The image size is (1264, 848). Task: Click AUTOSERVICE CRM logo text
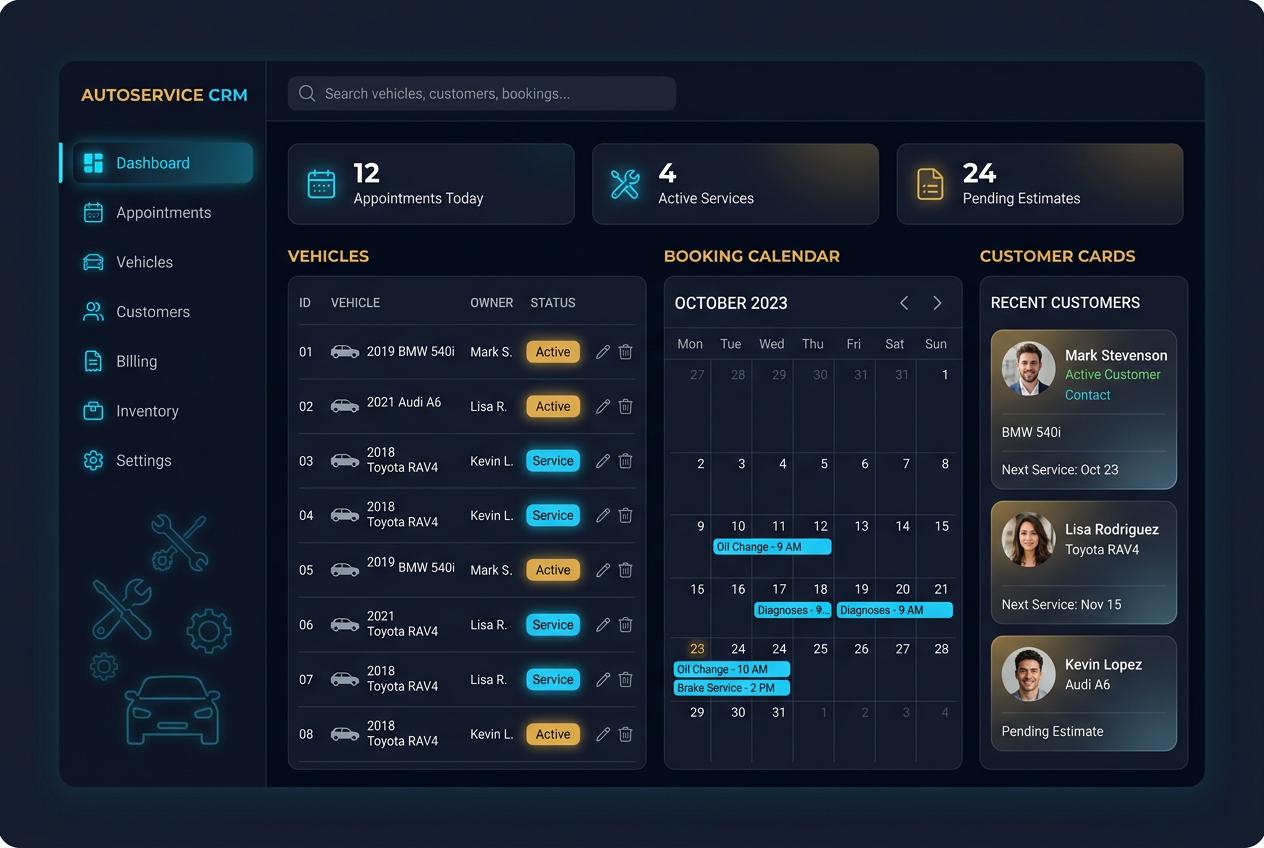[x=164, y=95]
